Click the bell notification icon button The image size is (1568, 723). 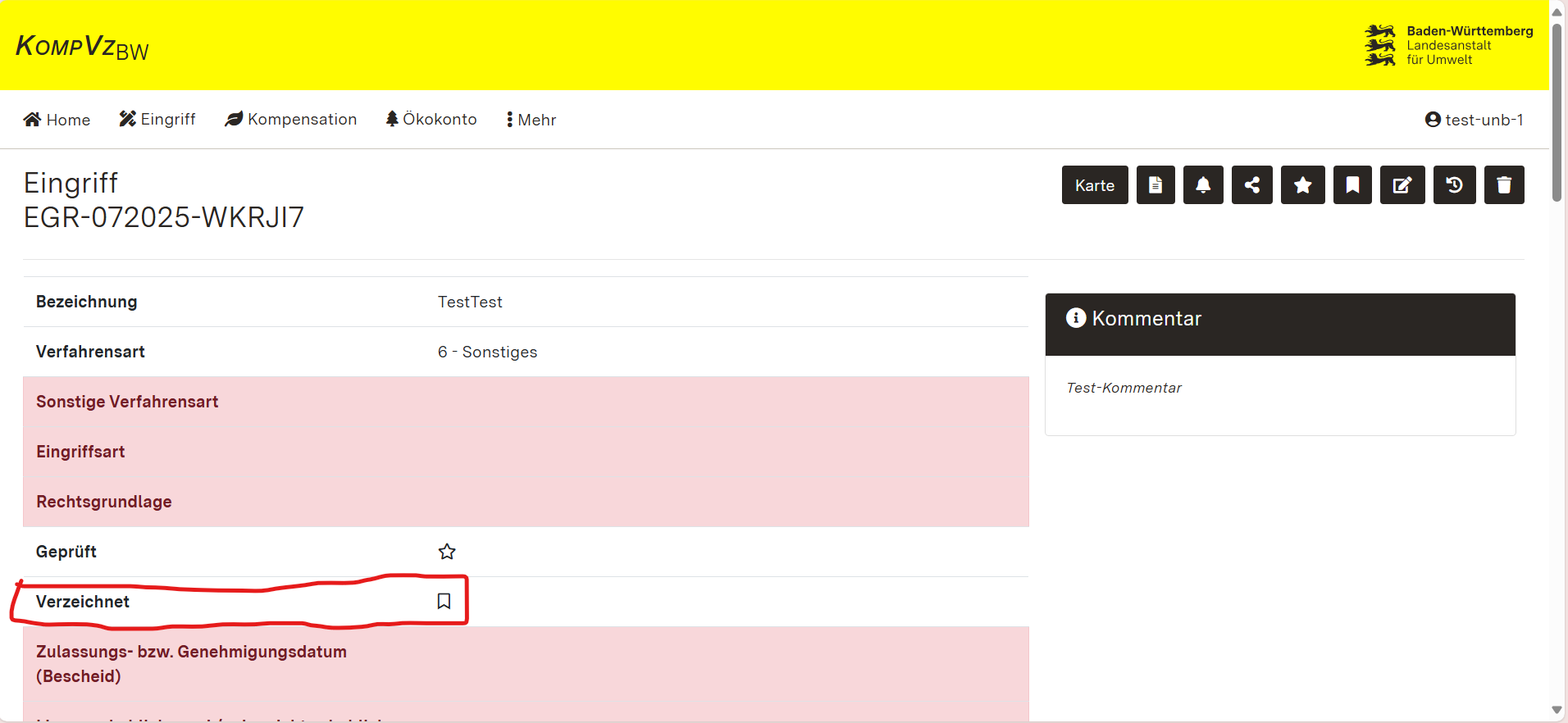tap(1203, 185)
